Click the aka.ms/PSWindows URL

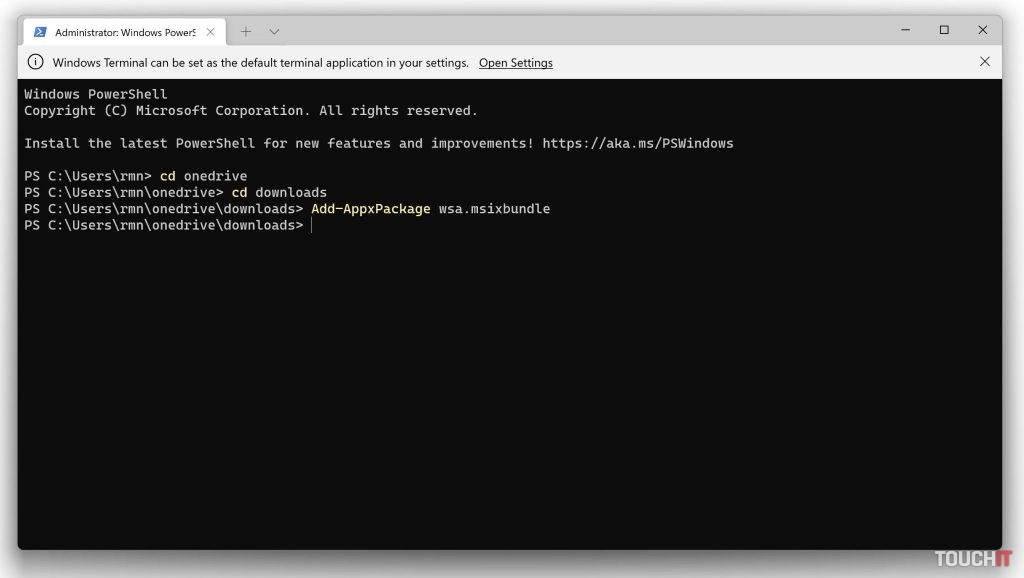[637, 144]
